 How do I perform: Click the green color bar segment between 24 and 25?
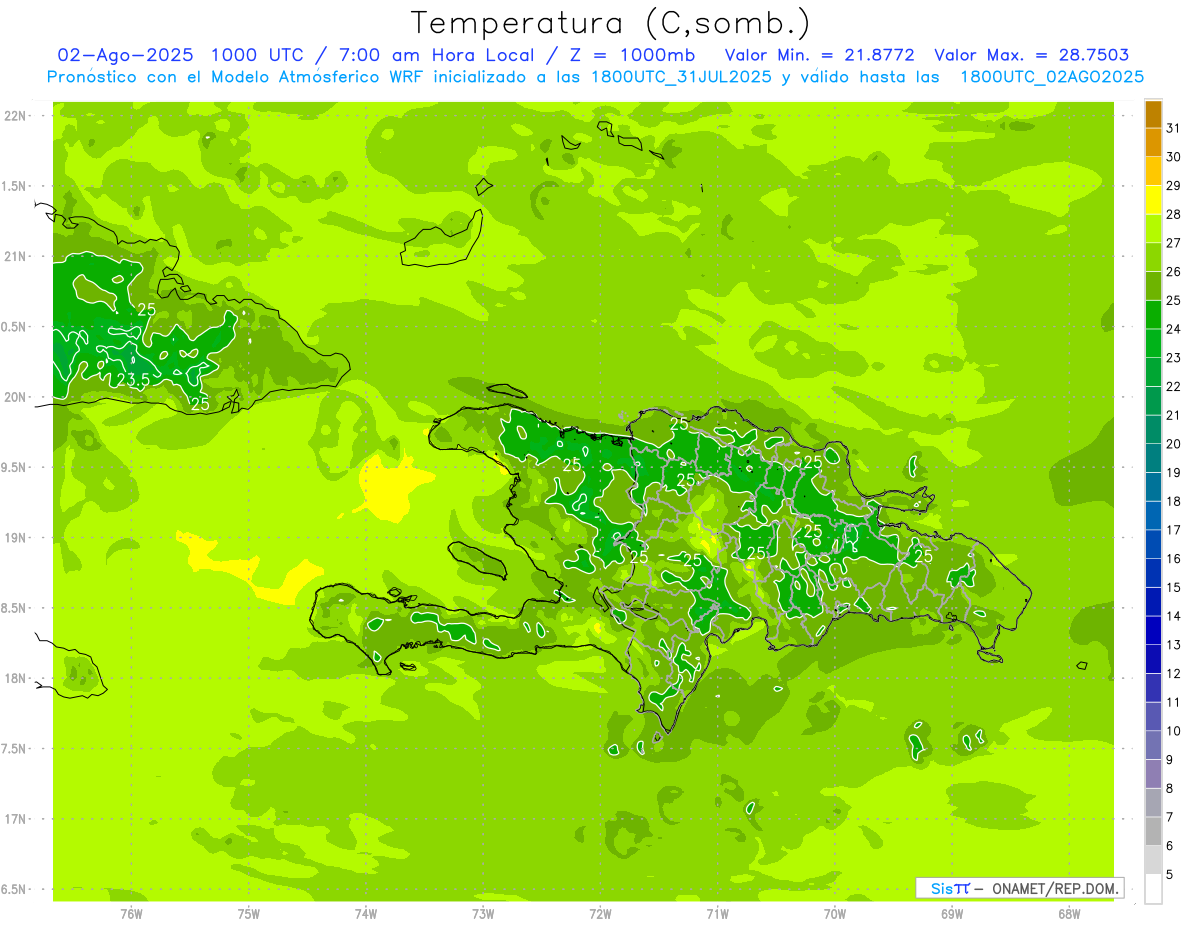point(1153,315)
